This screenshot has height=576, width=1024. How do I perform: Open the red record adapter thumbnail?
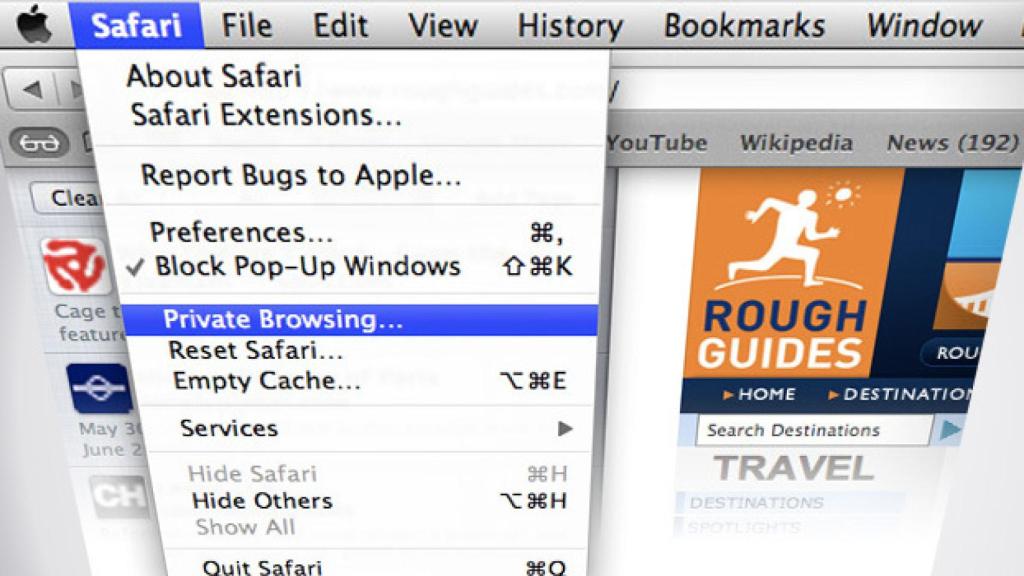click(75, 264)
